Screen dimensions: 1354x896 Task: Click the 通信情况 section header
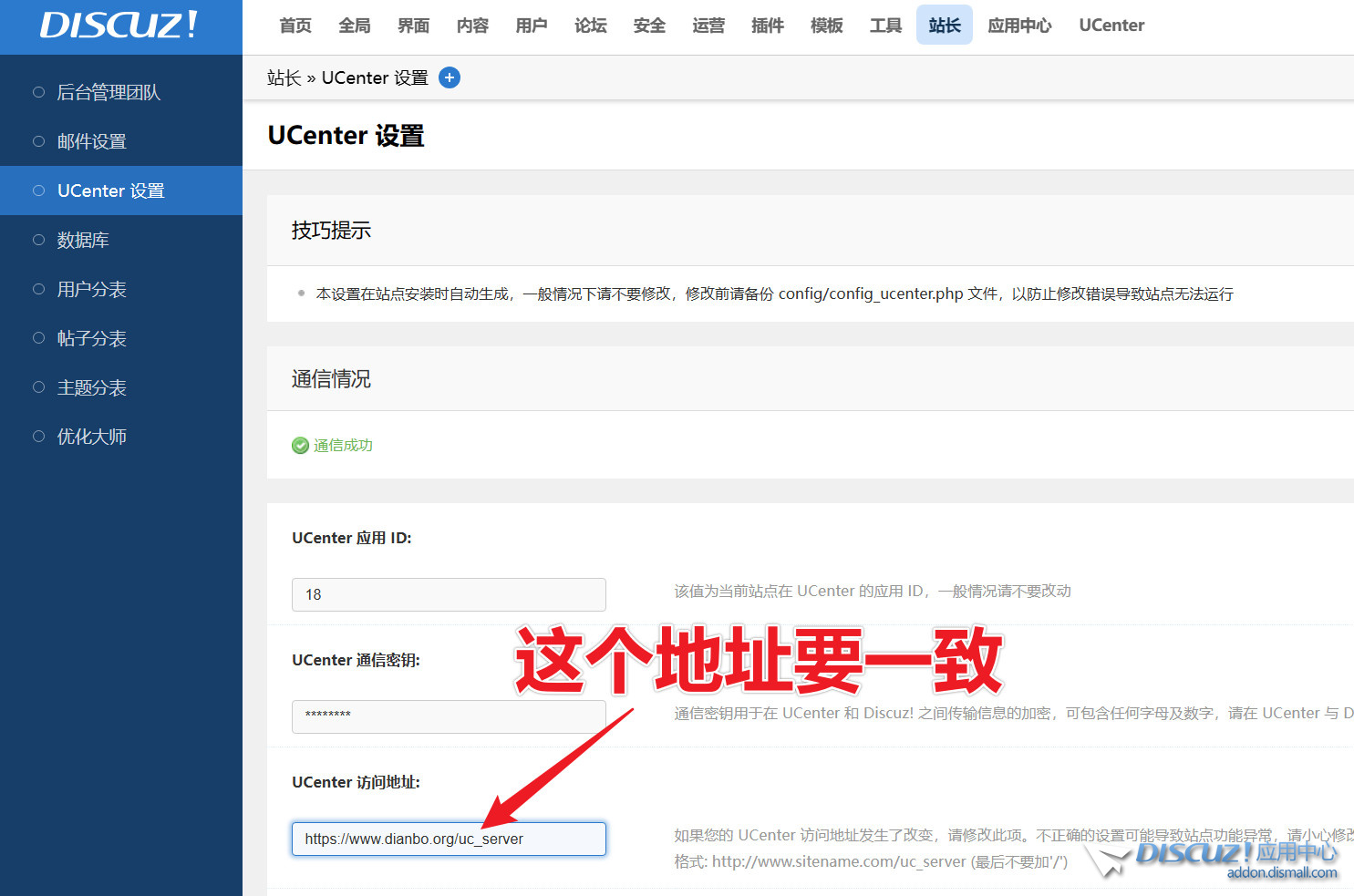pos(331,379)
